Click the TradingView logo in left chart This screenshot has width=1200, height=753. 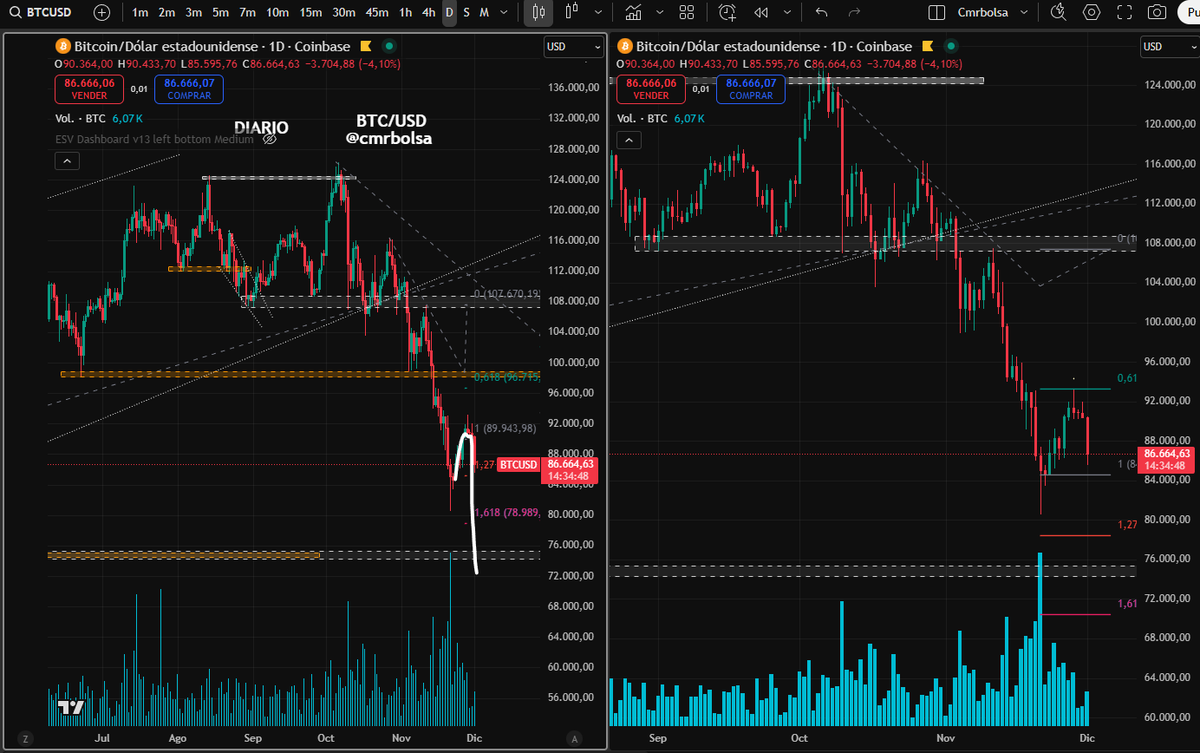(70, 707)
